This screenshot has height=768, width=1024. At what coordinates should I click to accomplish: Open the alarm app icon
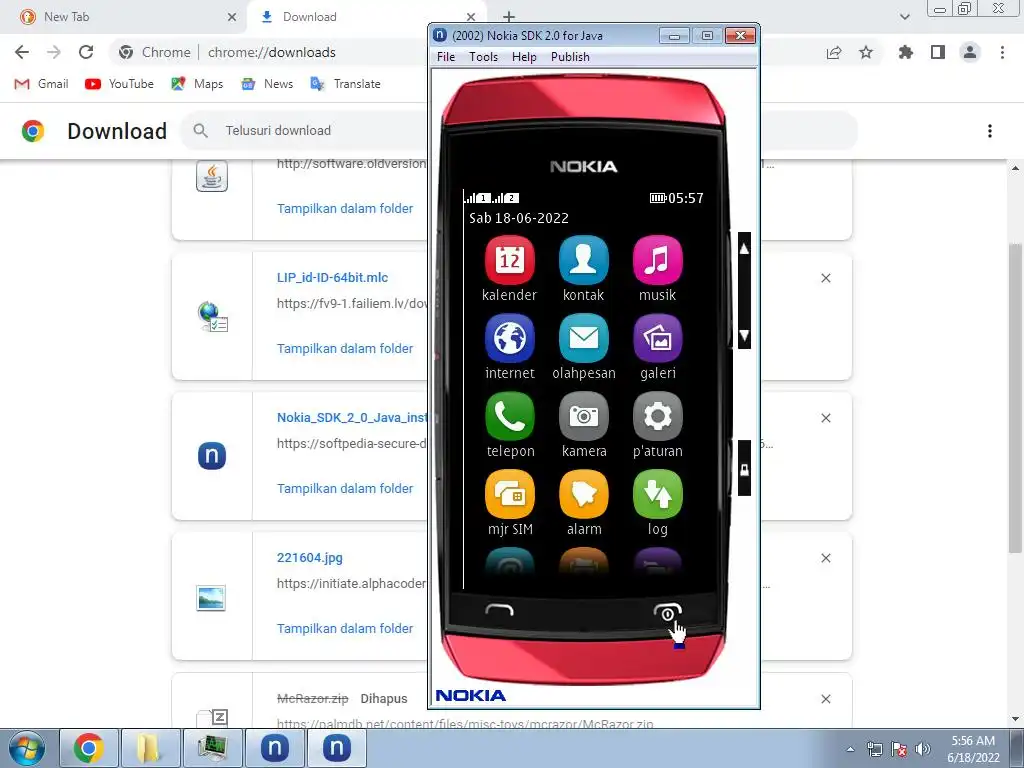click(583, 494)
